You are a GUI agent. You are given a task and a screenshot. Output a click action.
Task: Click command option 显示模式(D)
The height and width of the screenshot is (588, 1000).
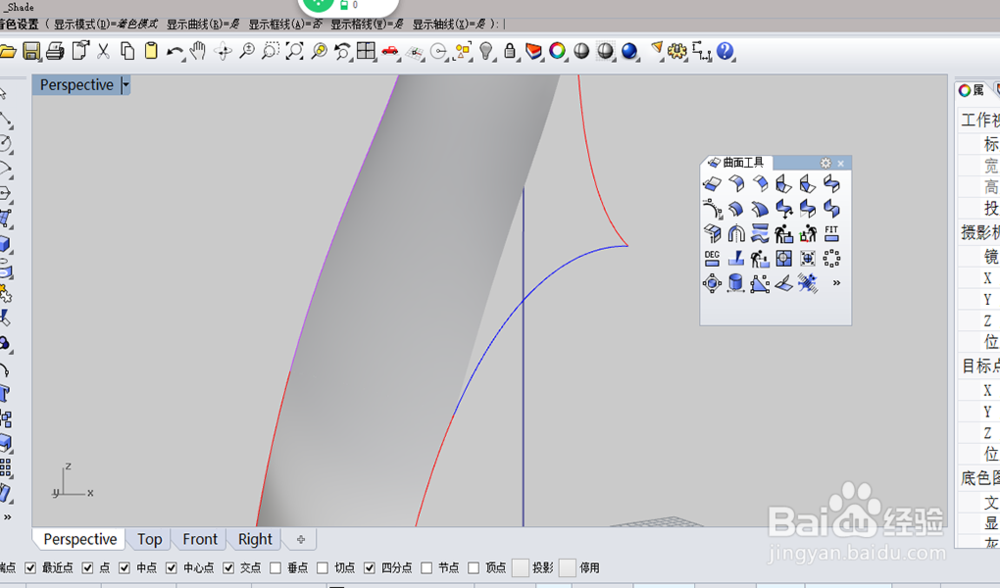[105, 24]
